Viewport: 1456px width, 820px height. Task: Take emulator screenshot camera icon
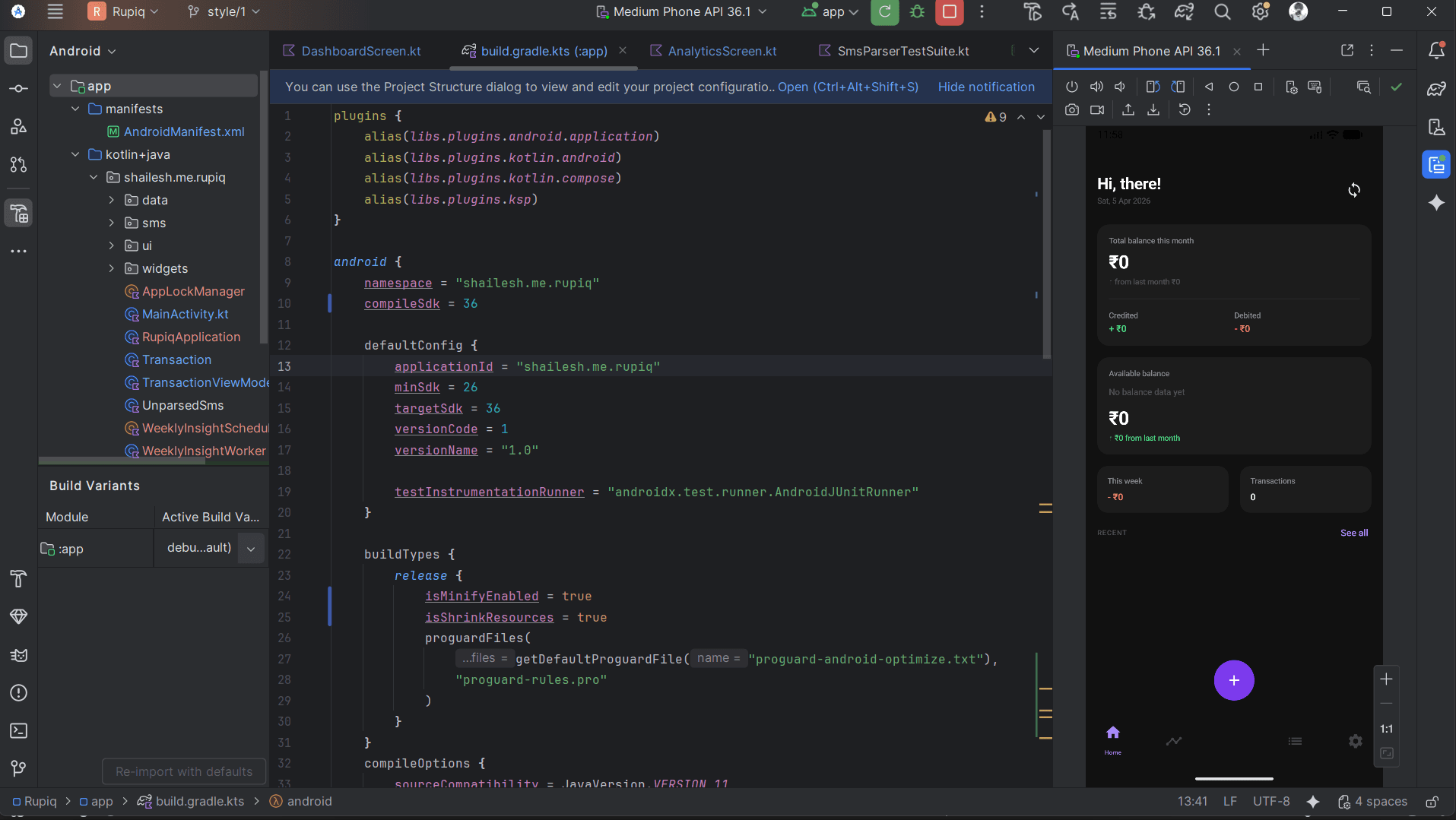tap(1072, 109)
